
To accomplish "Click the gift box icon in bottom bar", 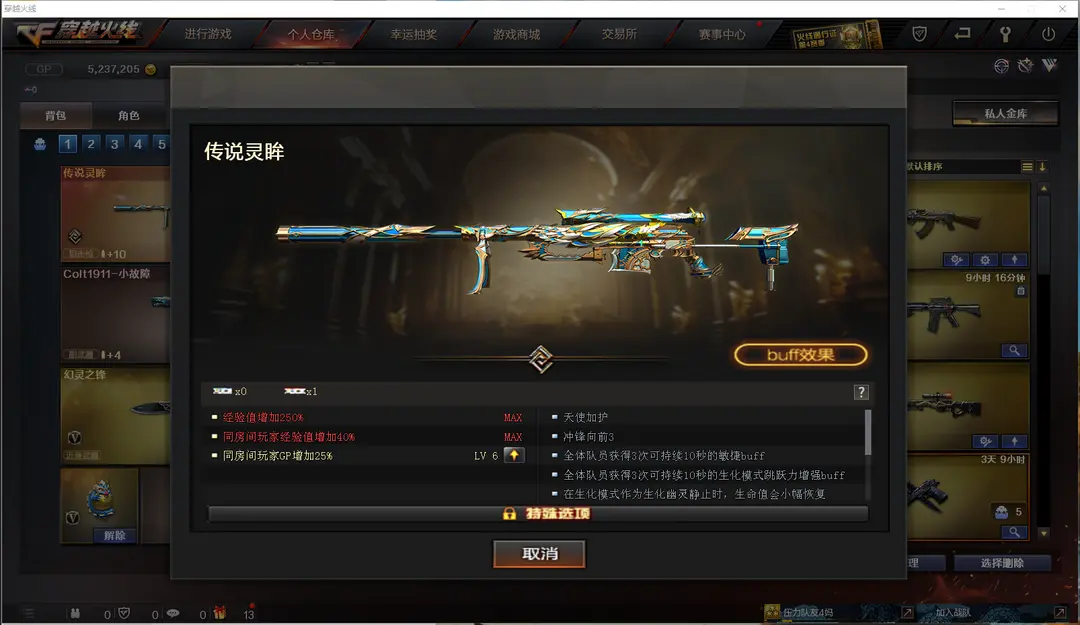I will tap(220, 613).
